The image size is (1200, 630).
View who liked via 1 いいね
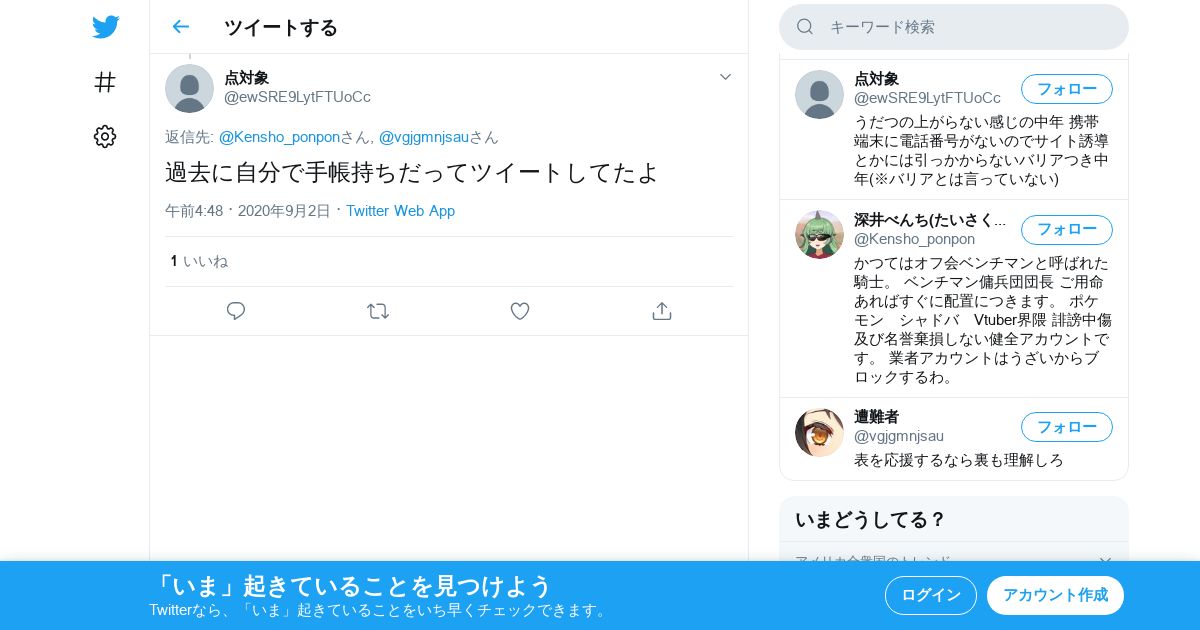[x=199, y=261]
